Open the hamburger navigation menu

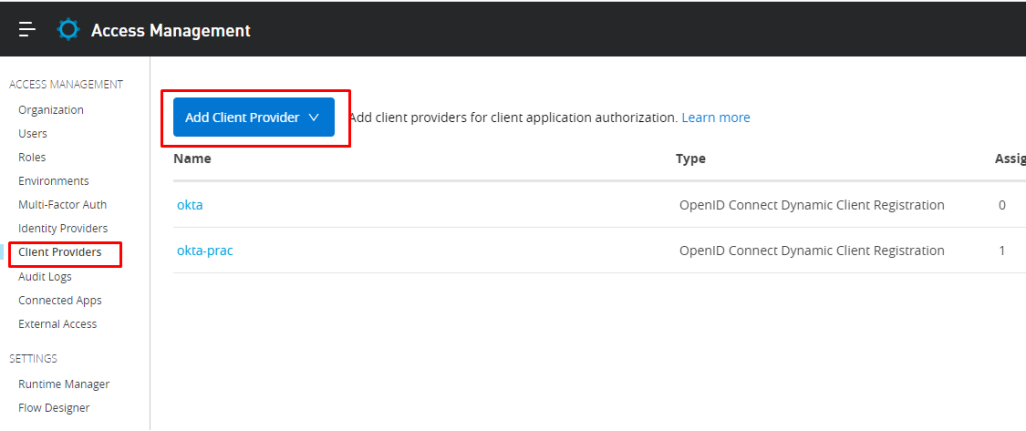tap(27, 29)
